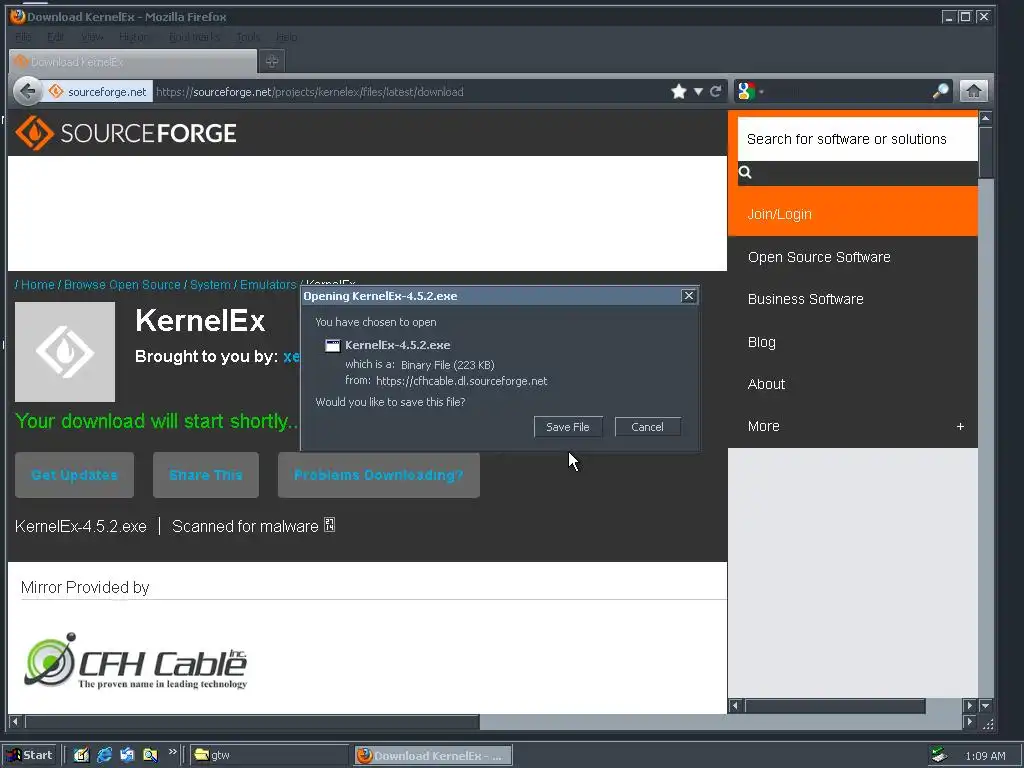Go to the Firefox home page icon
Image resolution: width=1024 pixels, height=768 pixels.
click(973, 91)
